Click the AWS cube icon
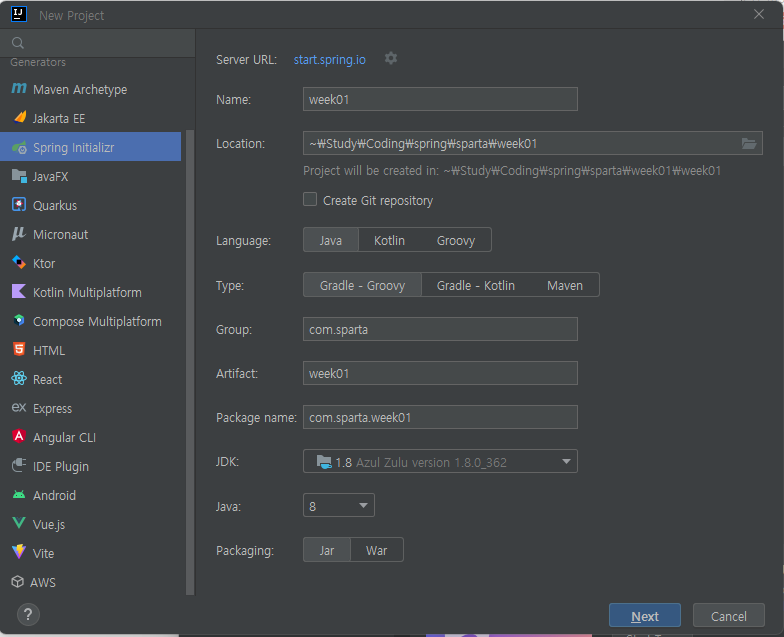The height and width of the screenshot is (637, 784). pyautogui.click(x=18, y=582)
